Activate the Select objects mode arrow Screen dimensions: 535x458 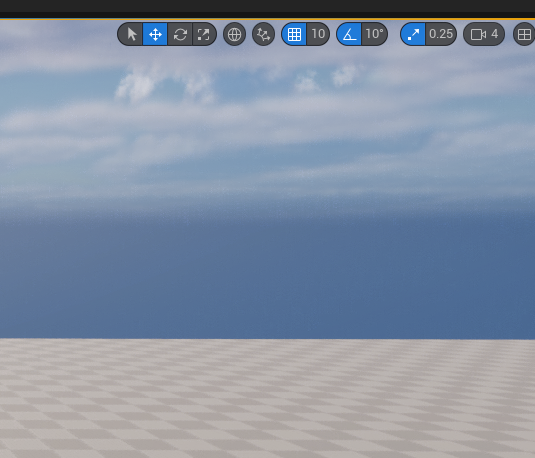[x=131, y=34]
